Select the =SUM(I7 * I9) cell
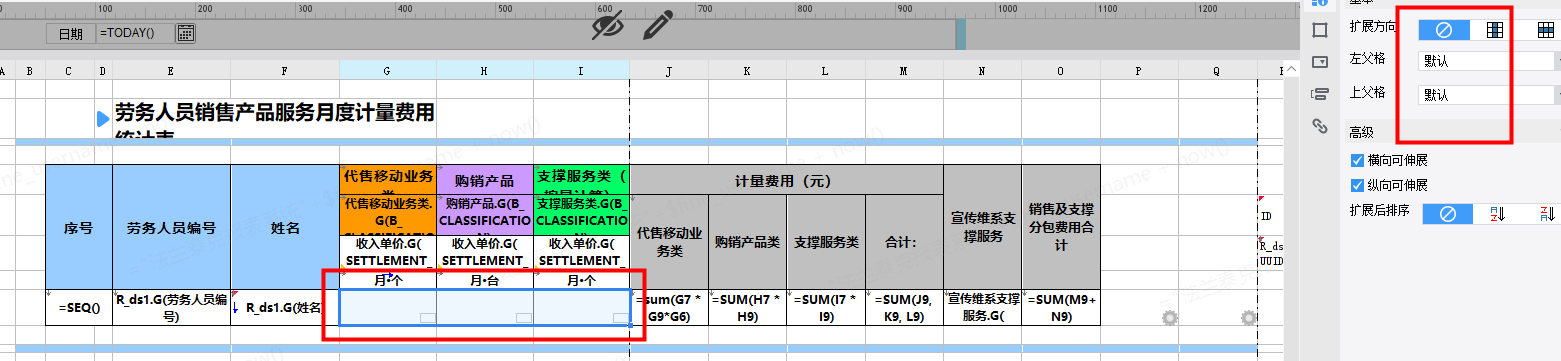 point(825,307)
